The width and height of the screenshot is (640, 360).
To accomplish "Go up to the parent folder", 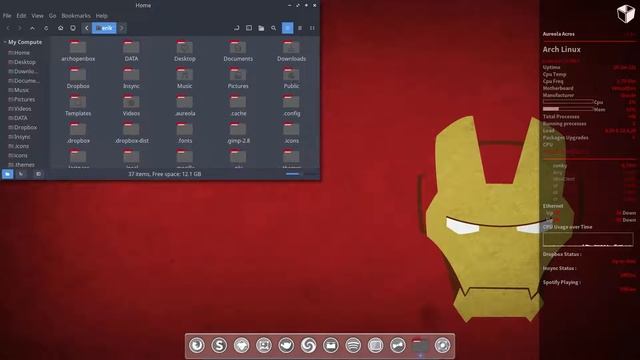I will [x=32, y=28].
